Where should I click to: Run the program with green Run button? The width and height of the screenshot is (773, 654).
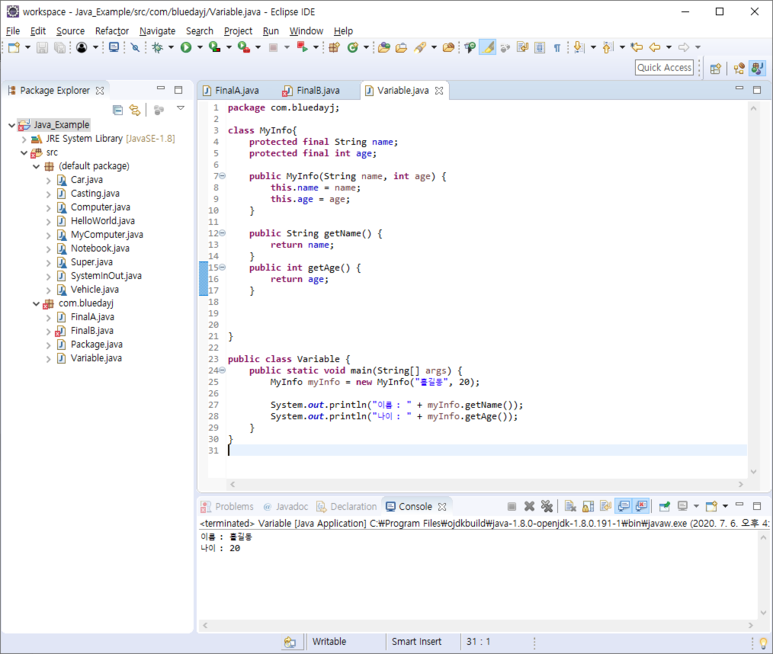pos(186,47)
